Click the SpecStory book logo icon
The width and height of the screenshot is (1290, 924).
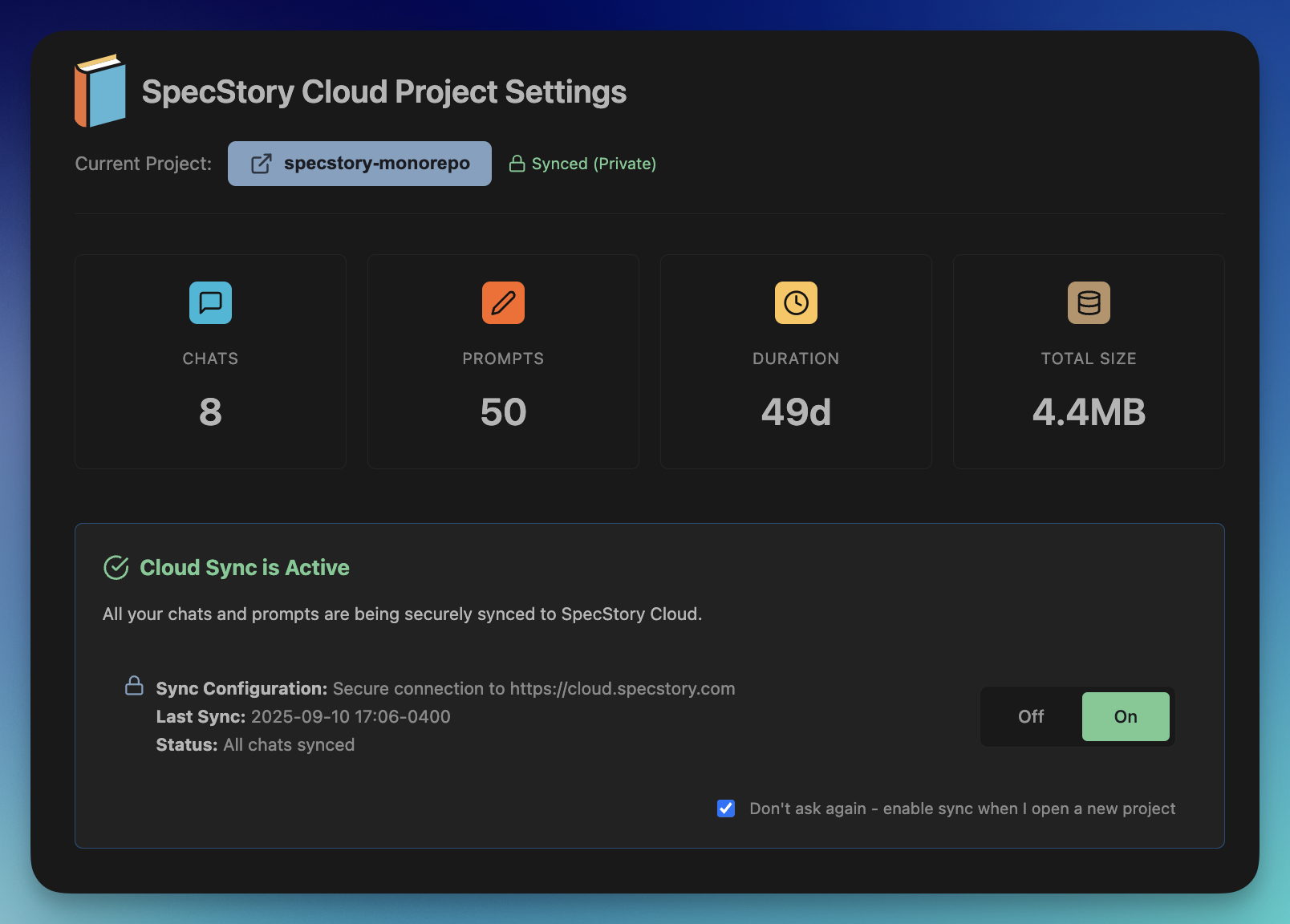point(100,91)
